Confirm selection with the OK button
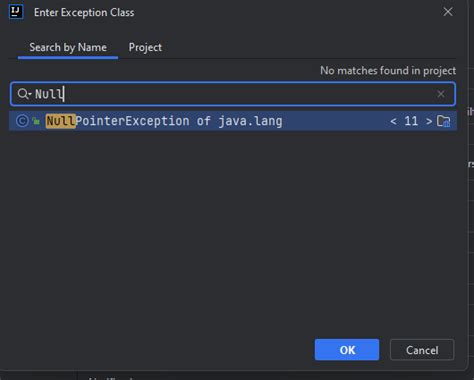474x380 pixels. coord(347,350)
